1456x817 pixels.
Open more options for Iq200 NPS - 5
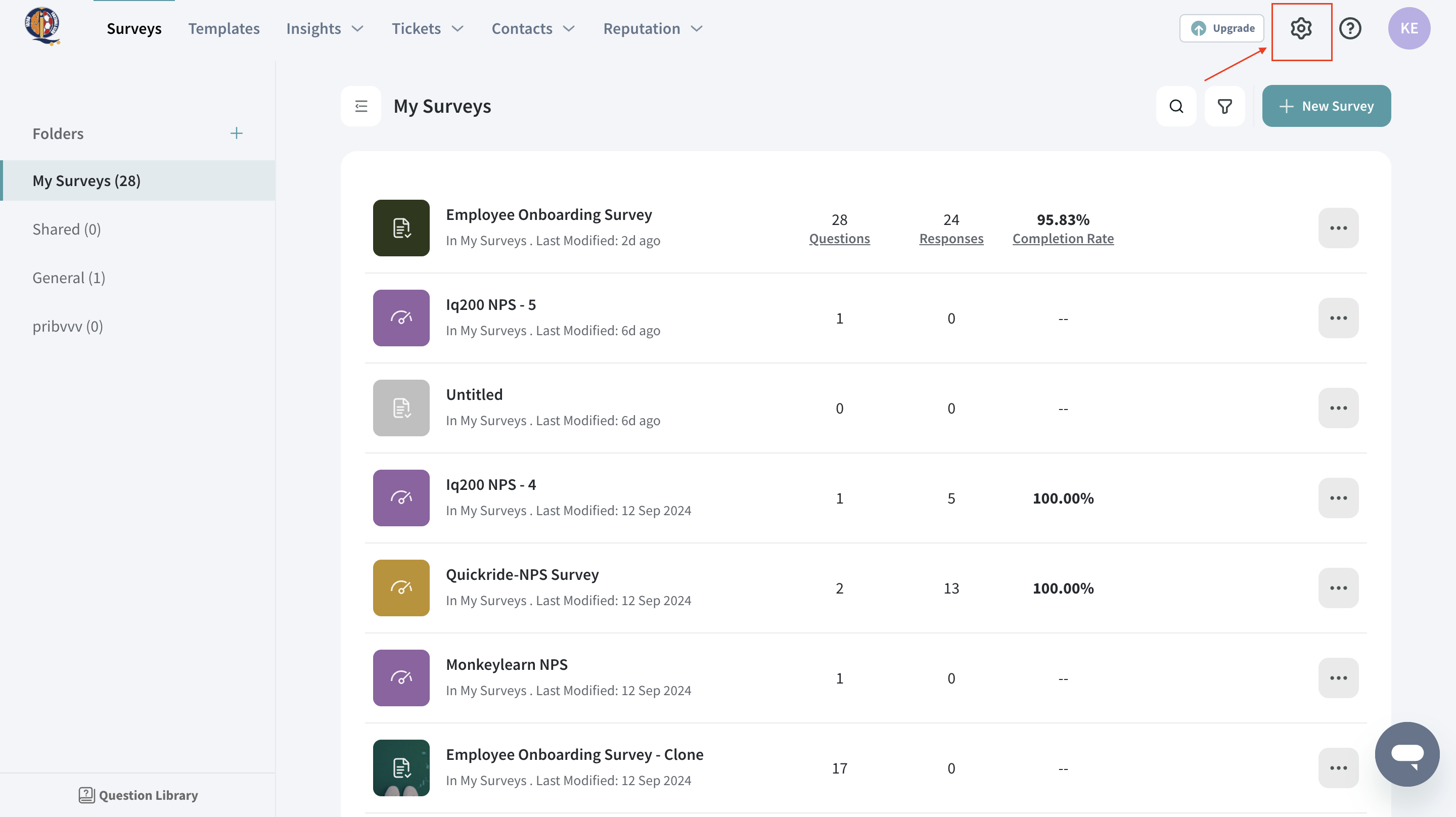(1338, 318)
